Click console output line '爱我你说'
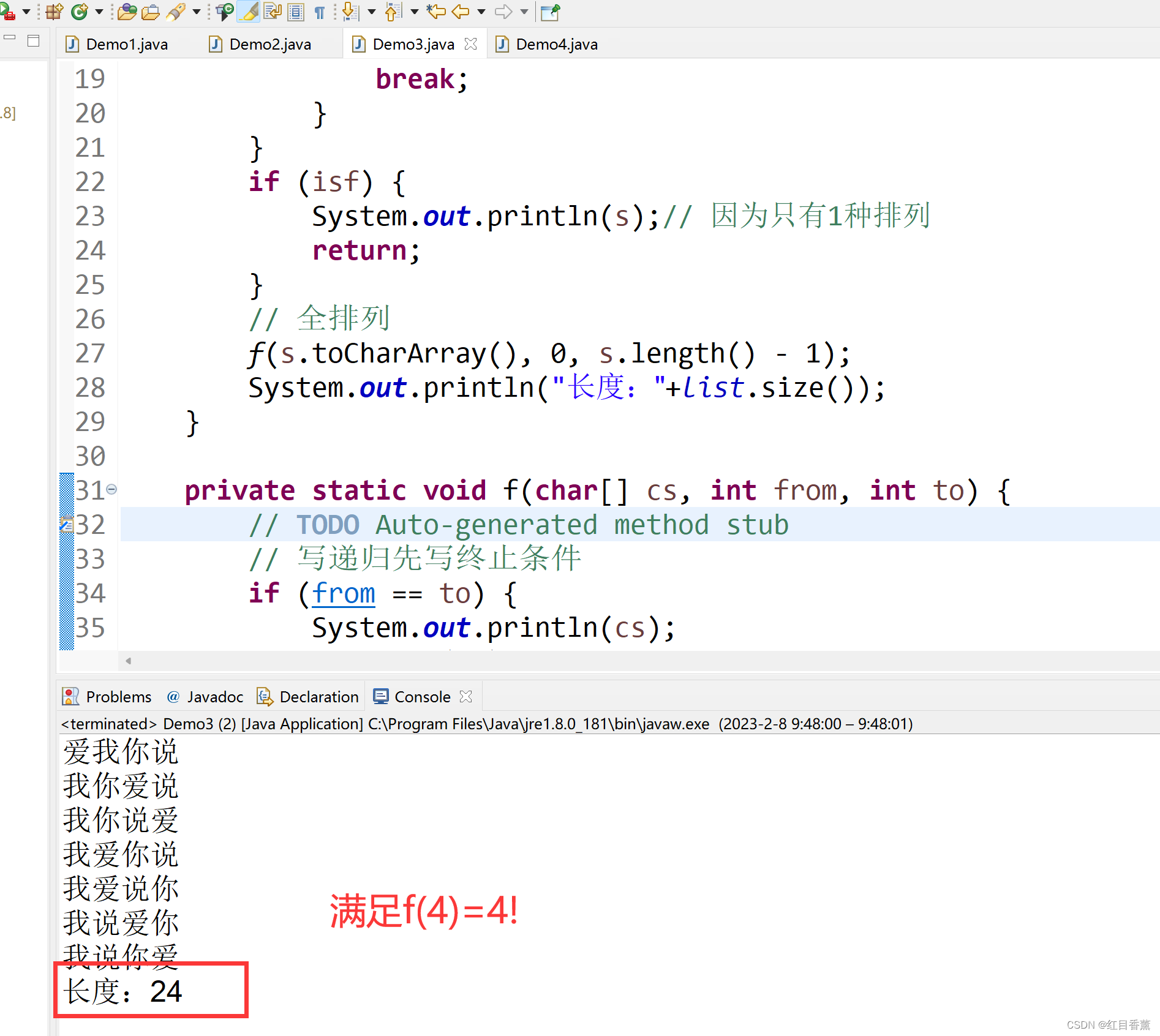The width and height of the screenshot is (1160, 1036). coord(121,752)
